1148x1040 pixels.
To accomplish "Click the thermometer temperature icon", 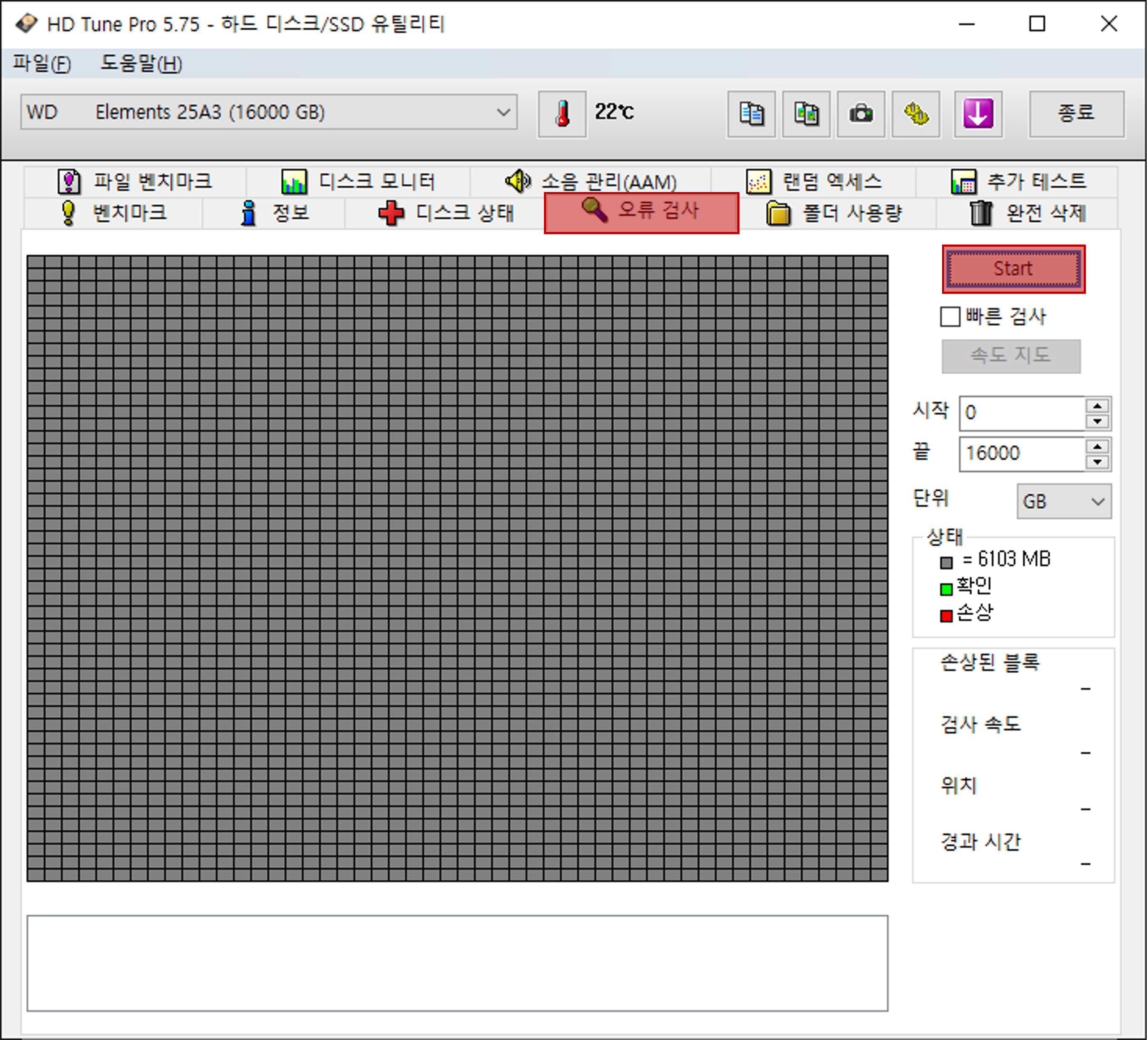I will coord(562,114).
